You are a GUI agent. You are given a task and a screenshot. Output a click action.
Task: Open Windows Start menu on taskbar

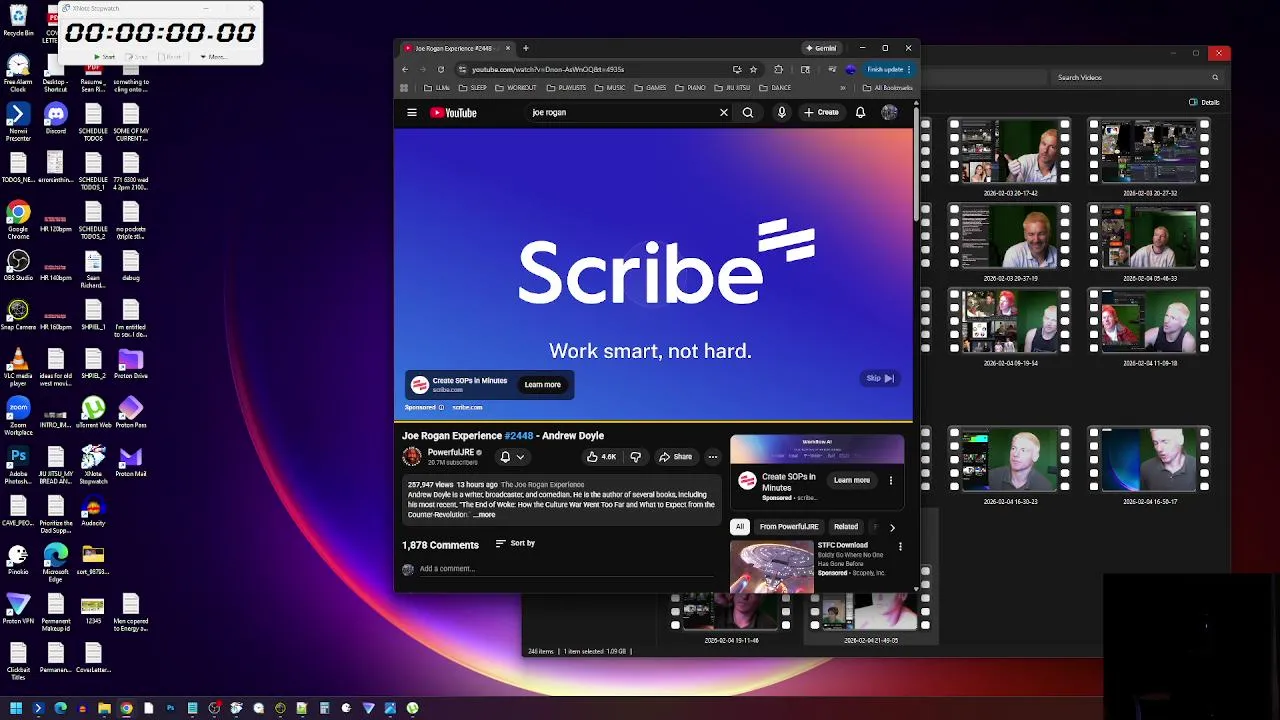[16, 708]
